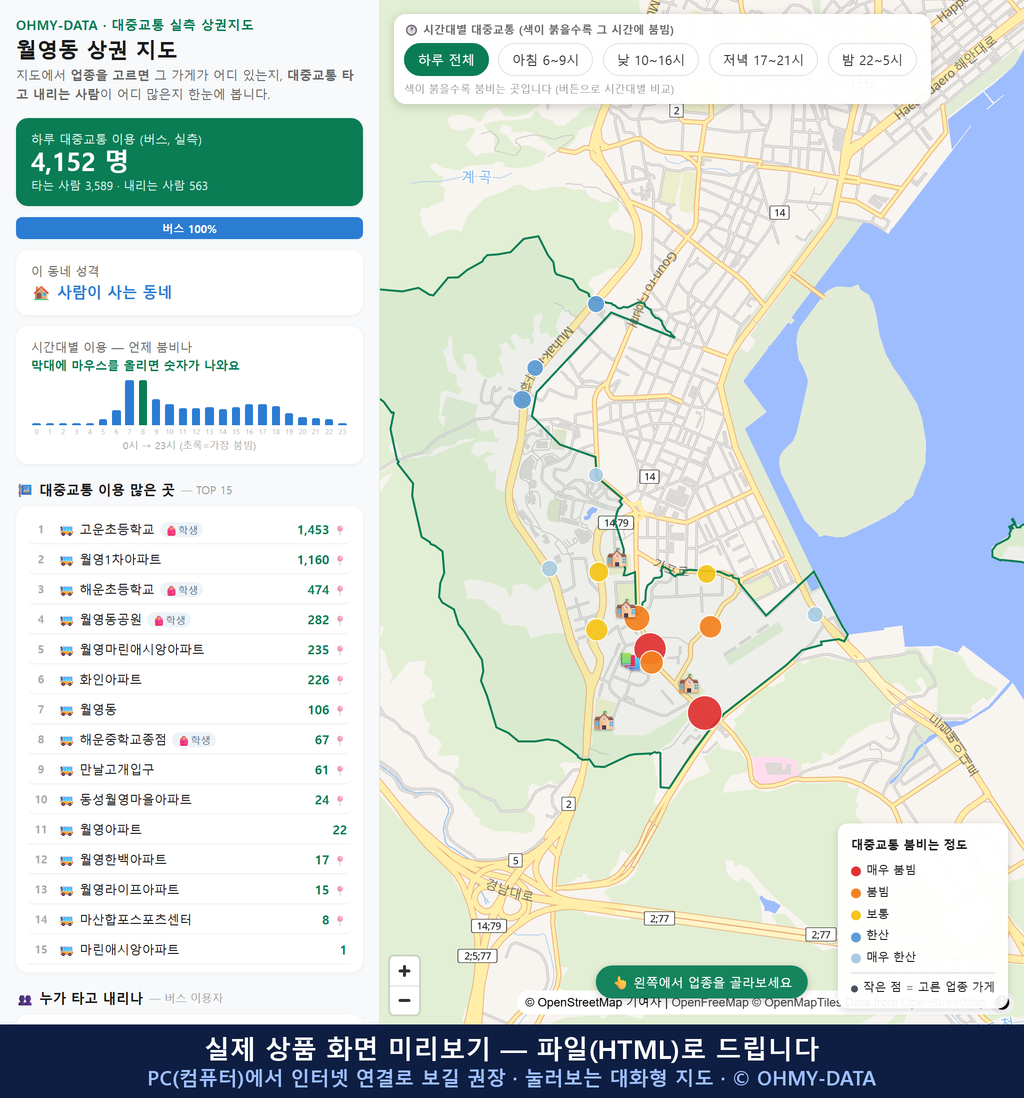Click the orange 붐빔 legend swatch
The width and height of the screenshot is (1024, 1098).
point(855,893)
